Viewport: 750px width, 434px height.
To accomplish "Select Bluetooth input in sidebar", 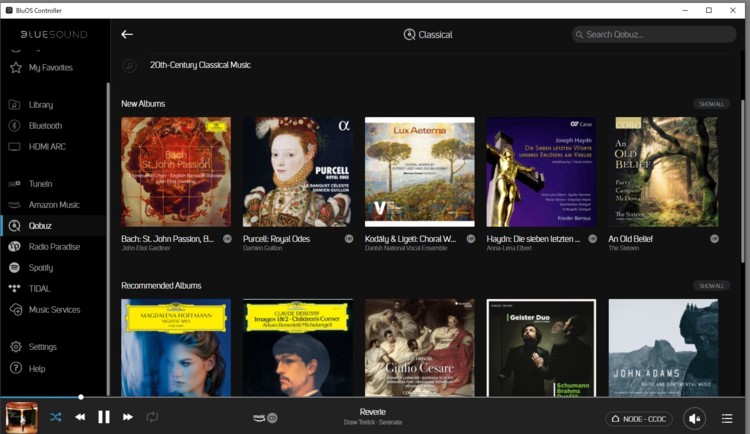I will point(45,126).
